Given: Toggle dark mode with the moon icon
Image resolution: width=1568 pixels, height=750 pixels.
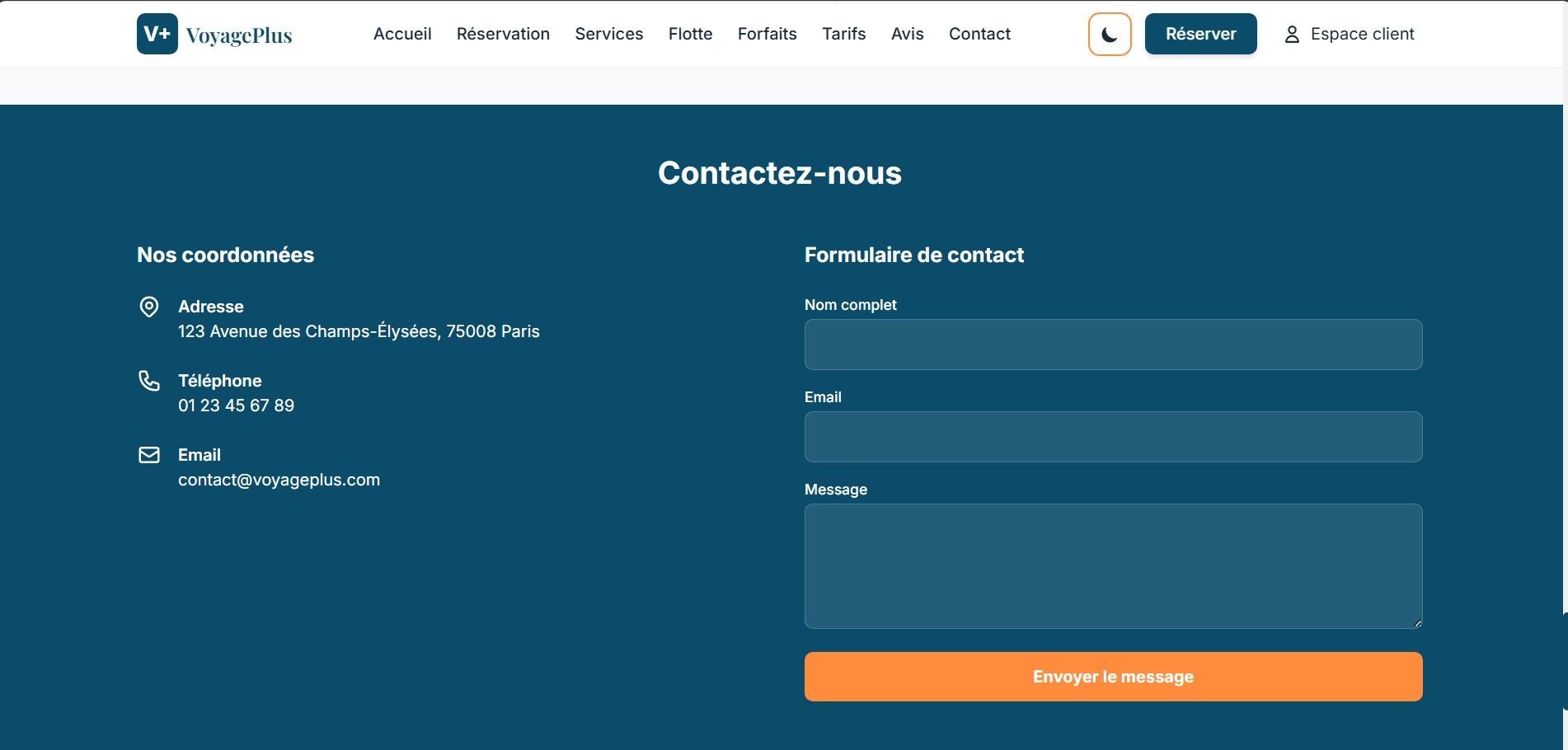Looking at the screenshot, I should [x=1110, y=35].
